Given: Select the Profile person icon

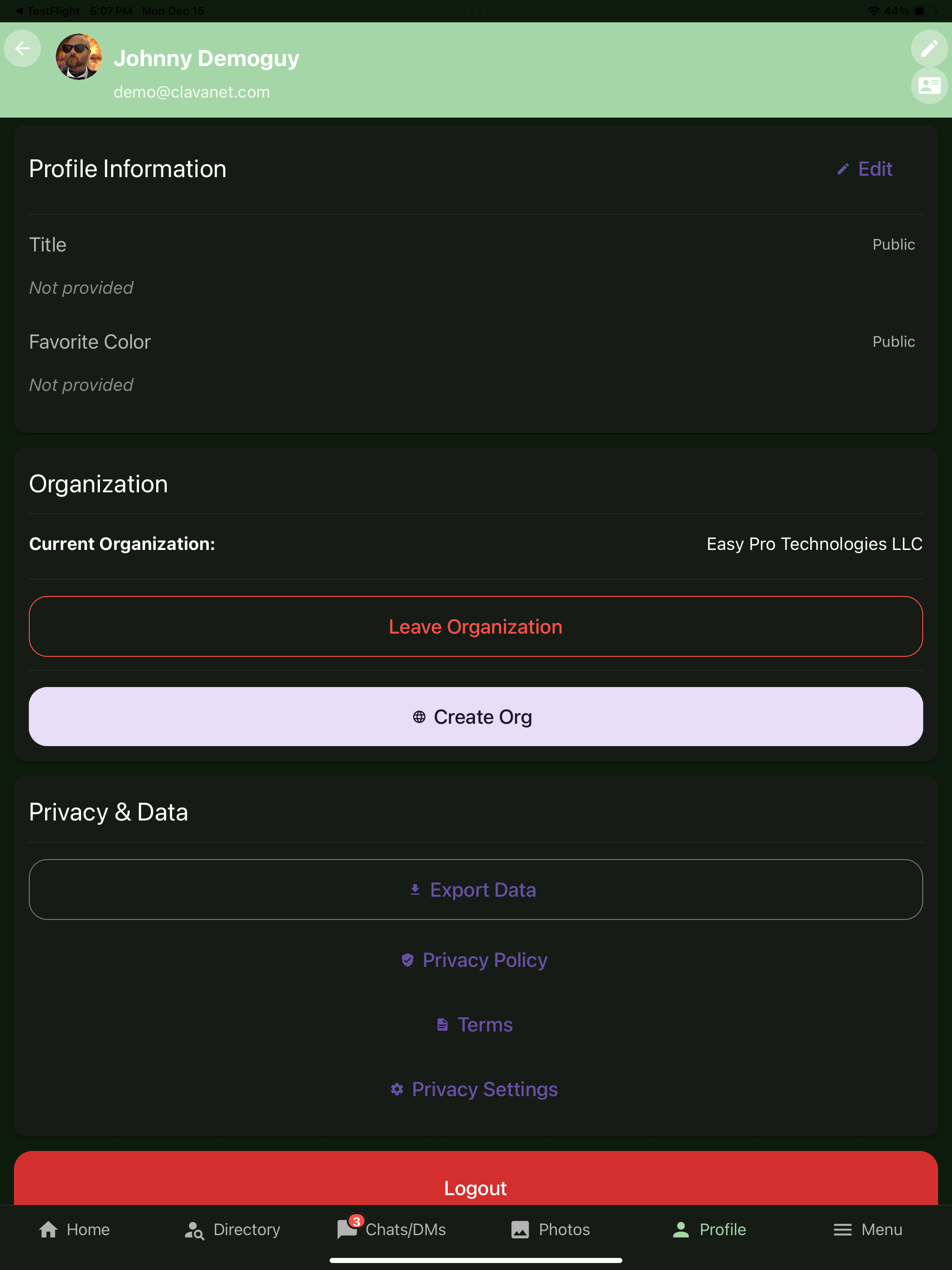Looking at the screenshot, I should [x=681, y=1229].
